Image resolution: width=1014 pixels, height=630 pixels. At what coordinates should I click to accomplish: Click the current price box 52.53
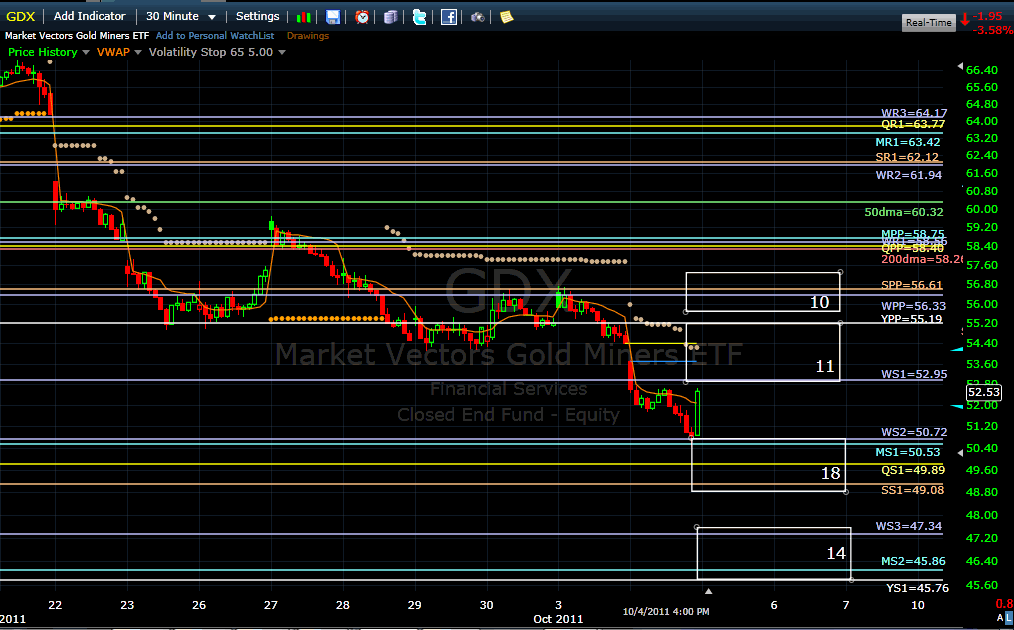coord(984,392)
